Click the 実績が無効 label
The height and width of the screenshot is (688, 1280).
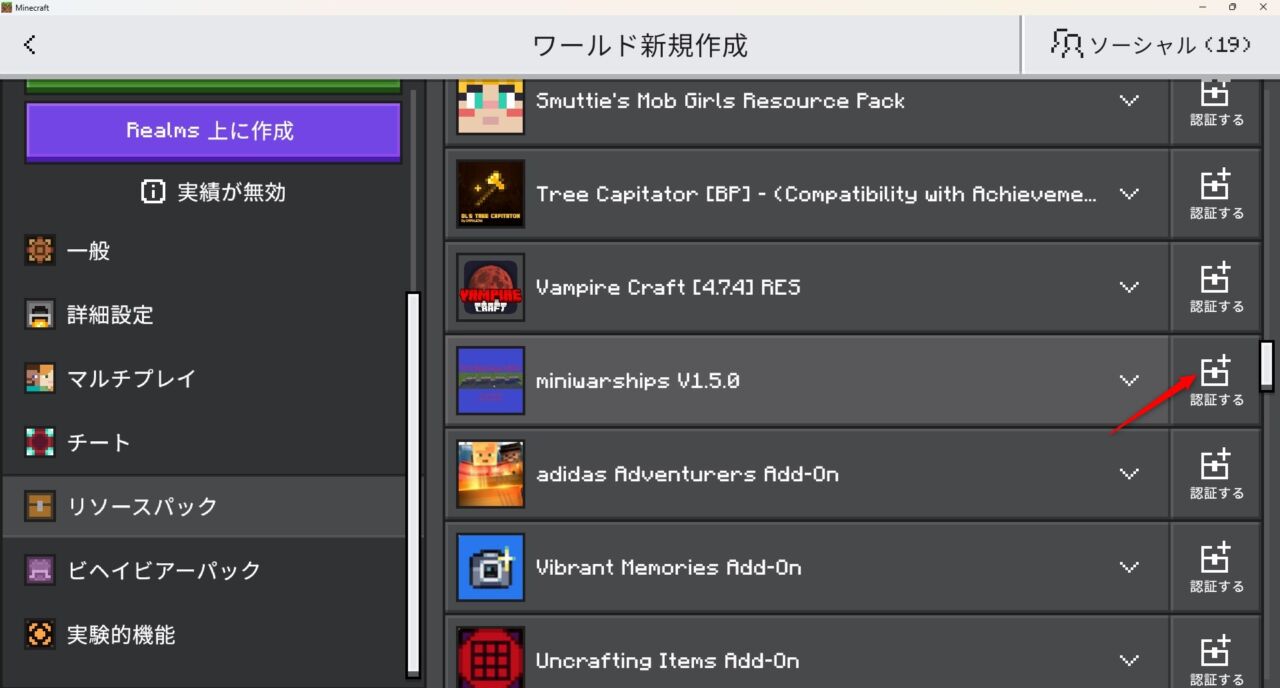click(x=231, y=193)
